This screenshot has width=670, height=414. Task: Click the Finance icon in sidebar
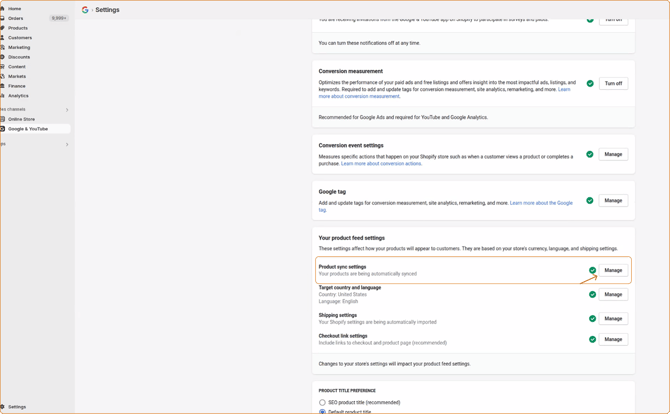pos(2,86)
